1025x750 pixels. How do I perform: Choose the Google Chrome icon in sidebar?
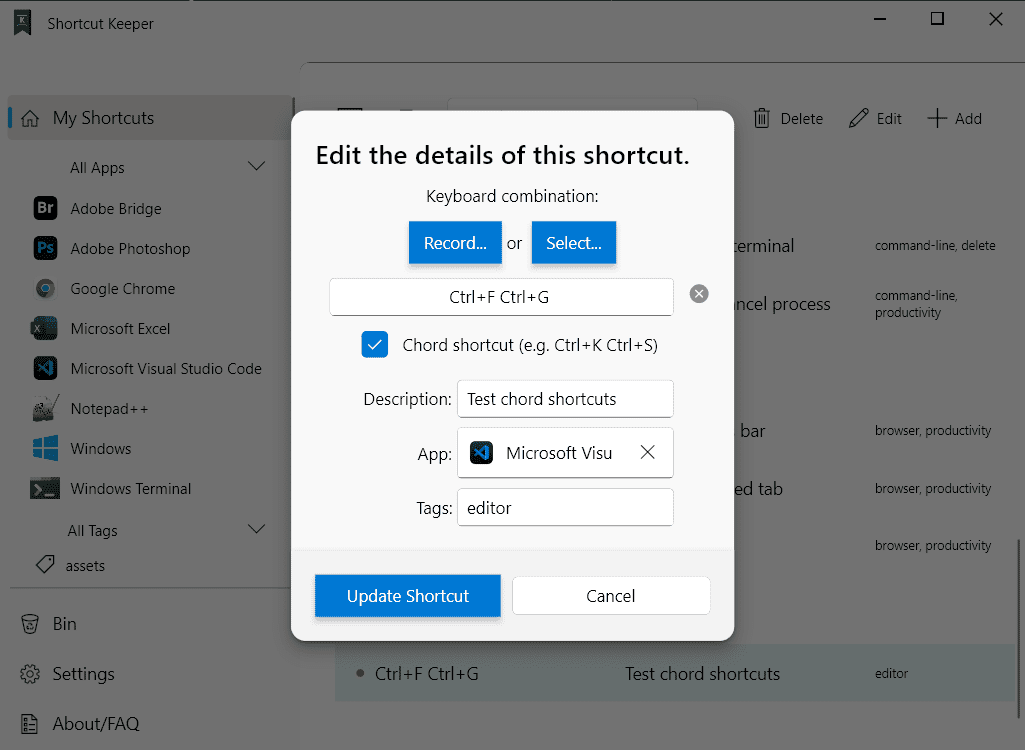tap(45, 288)
